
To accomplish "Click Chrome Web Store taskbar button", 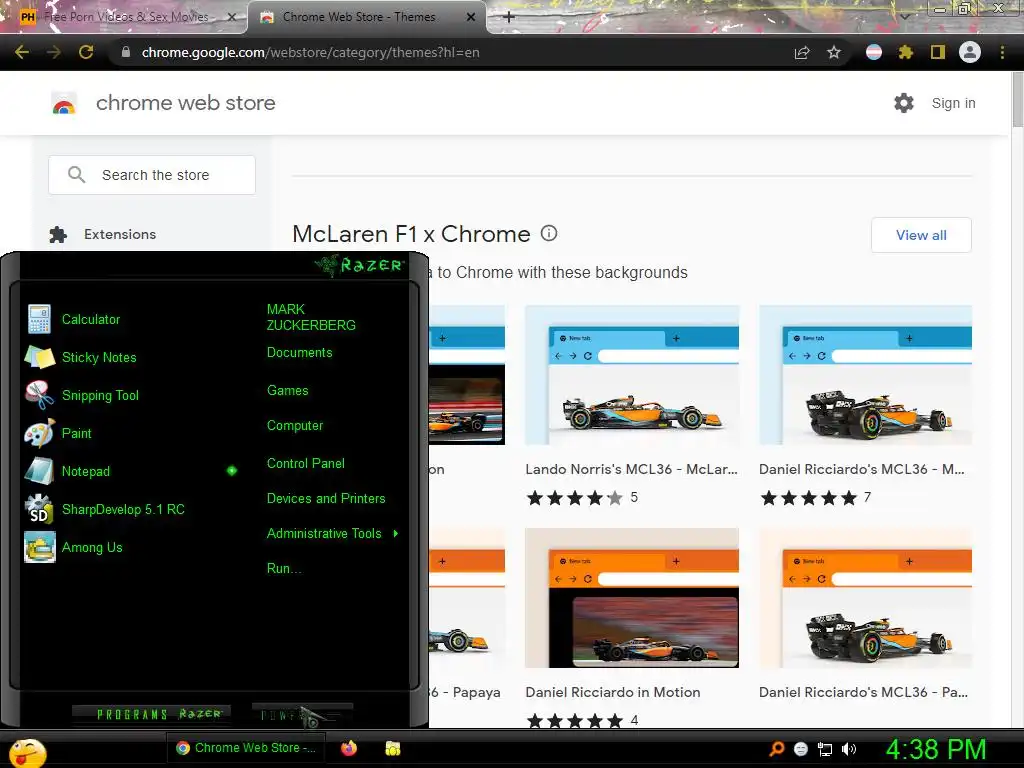I will tap(248, 748).
